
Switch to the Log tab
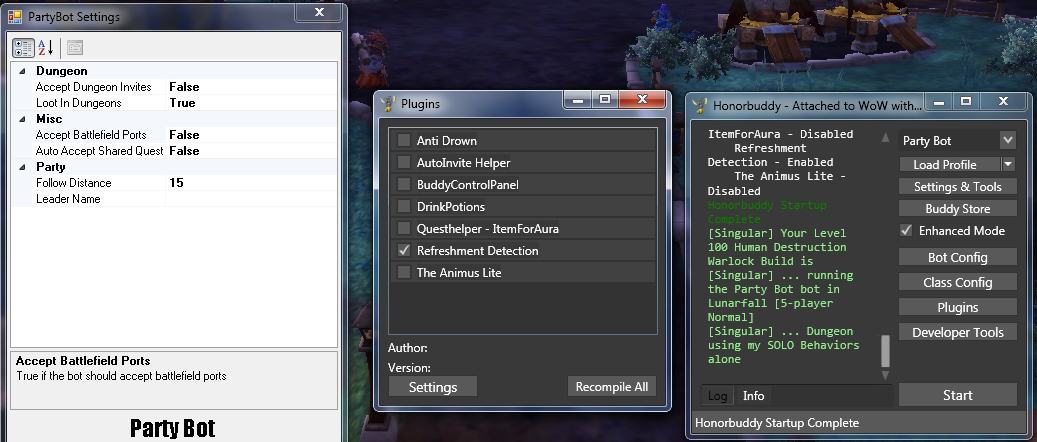[717, 396]
